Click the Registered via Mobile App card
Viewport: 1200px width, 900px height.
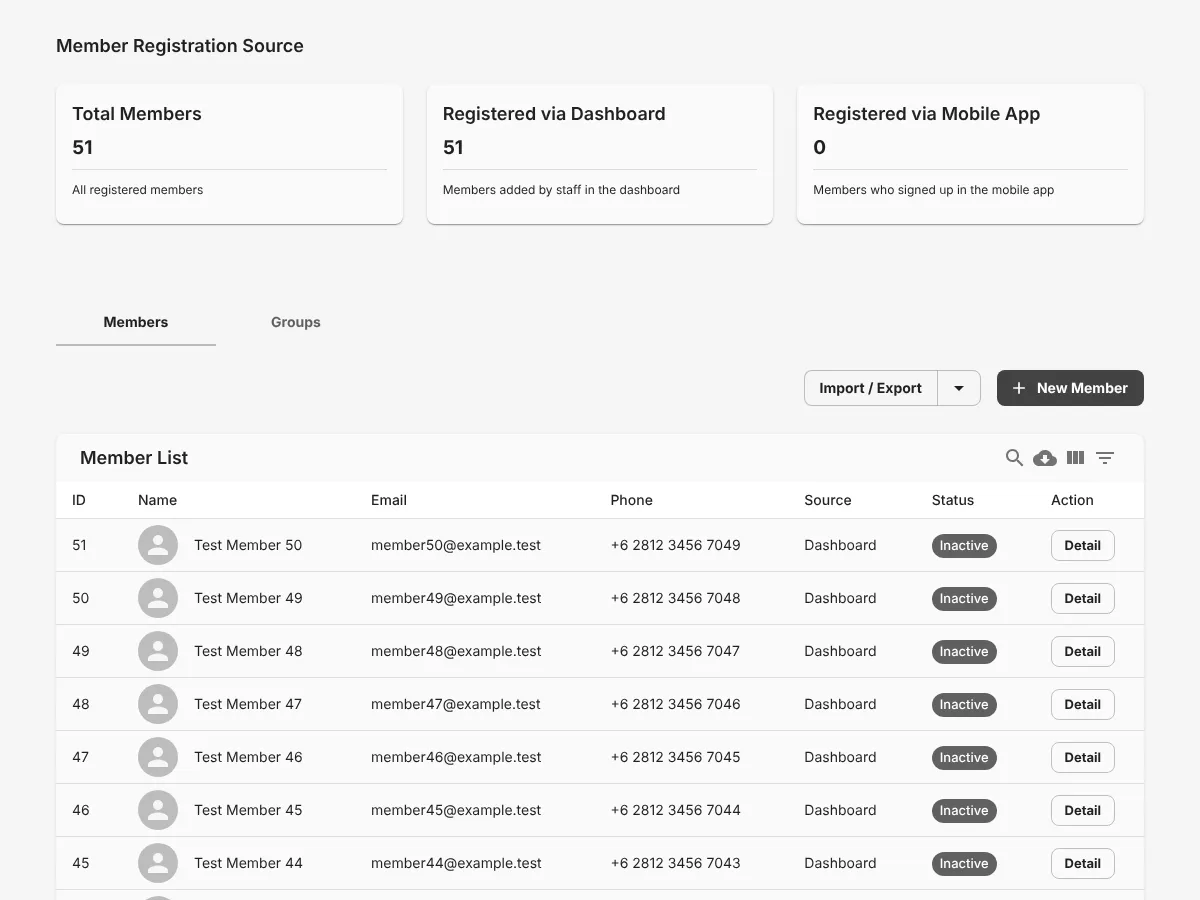(970, 154)
